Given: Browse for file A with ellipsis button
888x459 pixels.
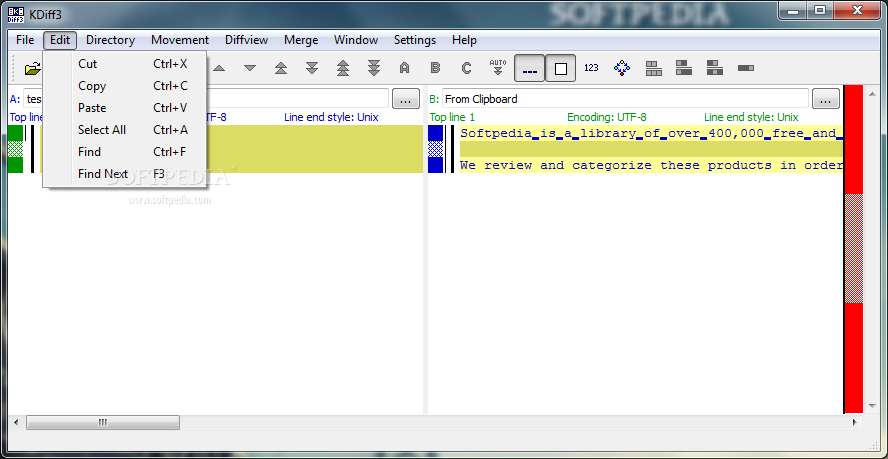Looking at the screenshot, I should [405, 99].
